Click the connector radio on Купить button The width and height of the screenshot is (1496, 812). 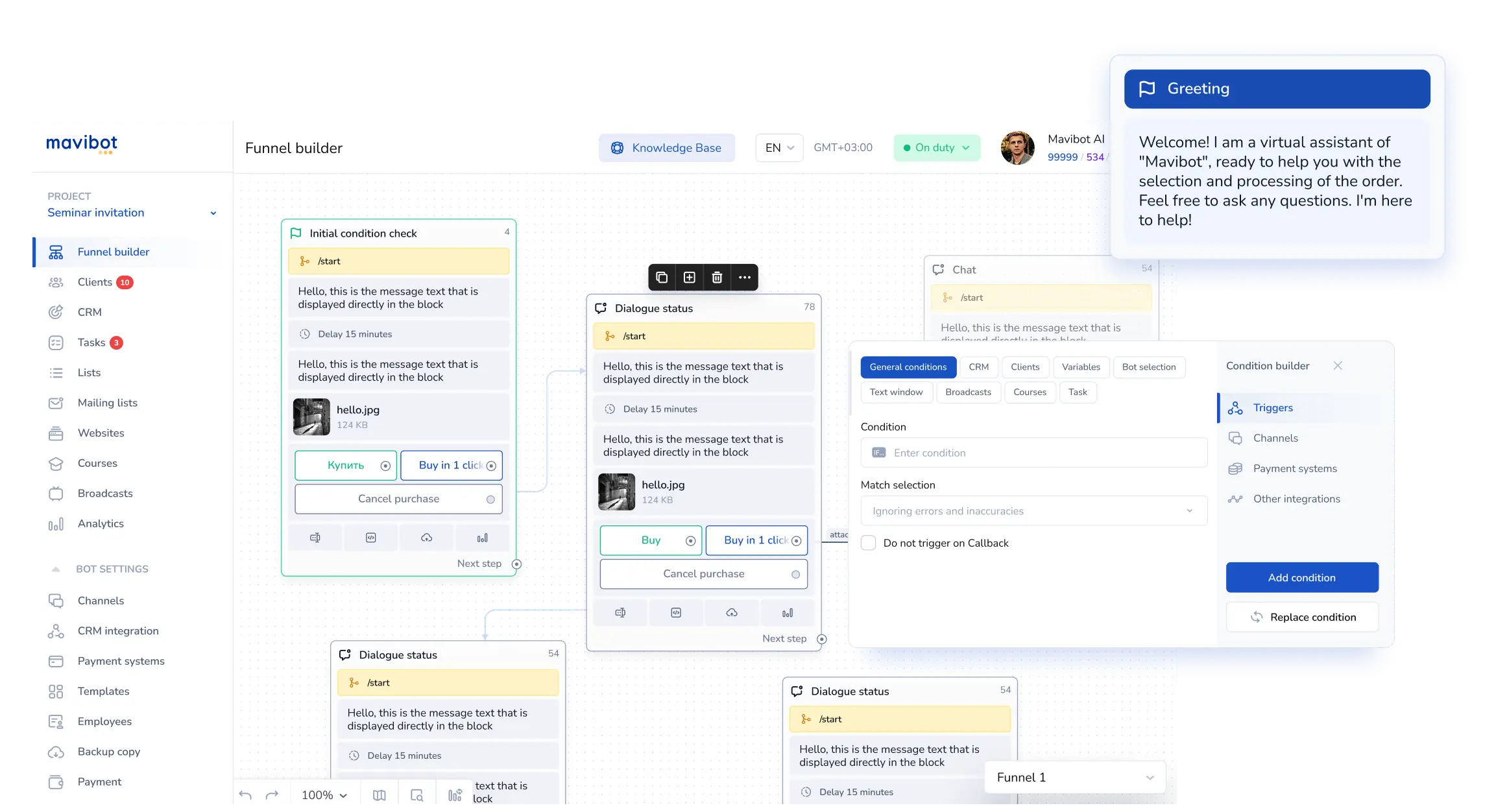tap(385, 466)
